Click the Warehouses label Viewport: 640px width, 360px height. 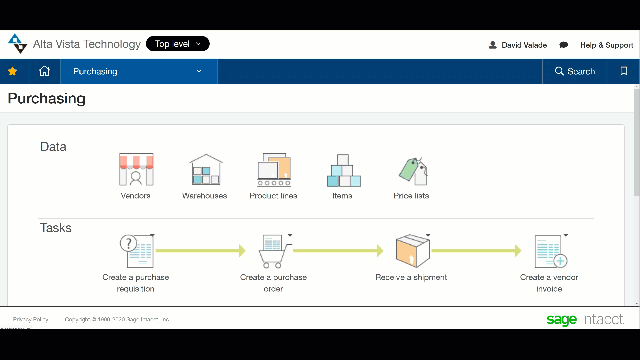[x=204, y=196]
